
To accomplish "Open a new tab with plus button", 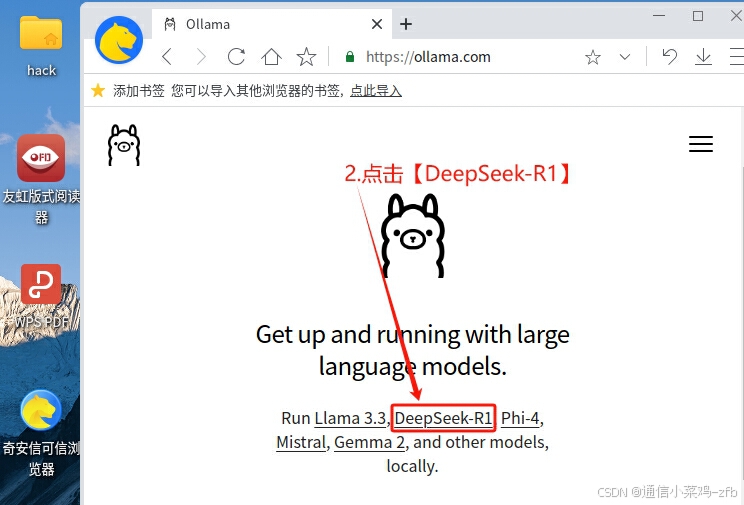I will pos(406,24).
